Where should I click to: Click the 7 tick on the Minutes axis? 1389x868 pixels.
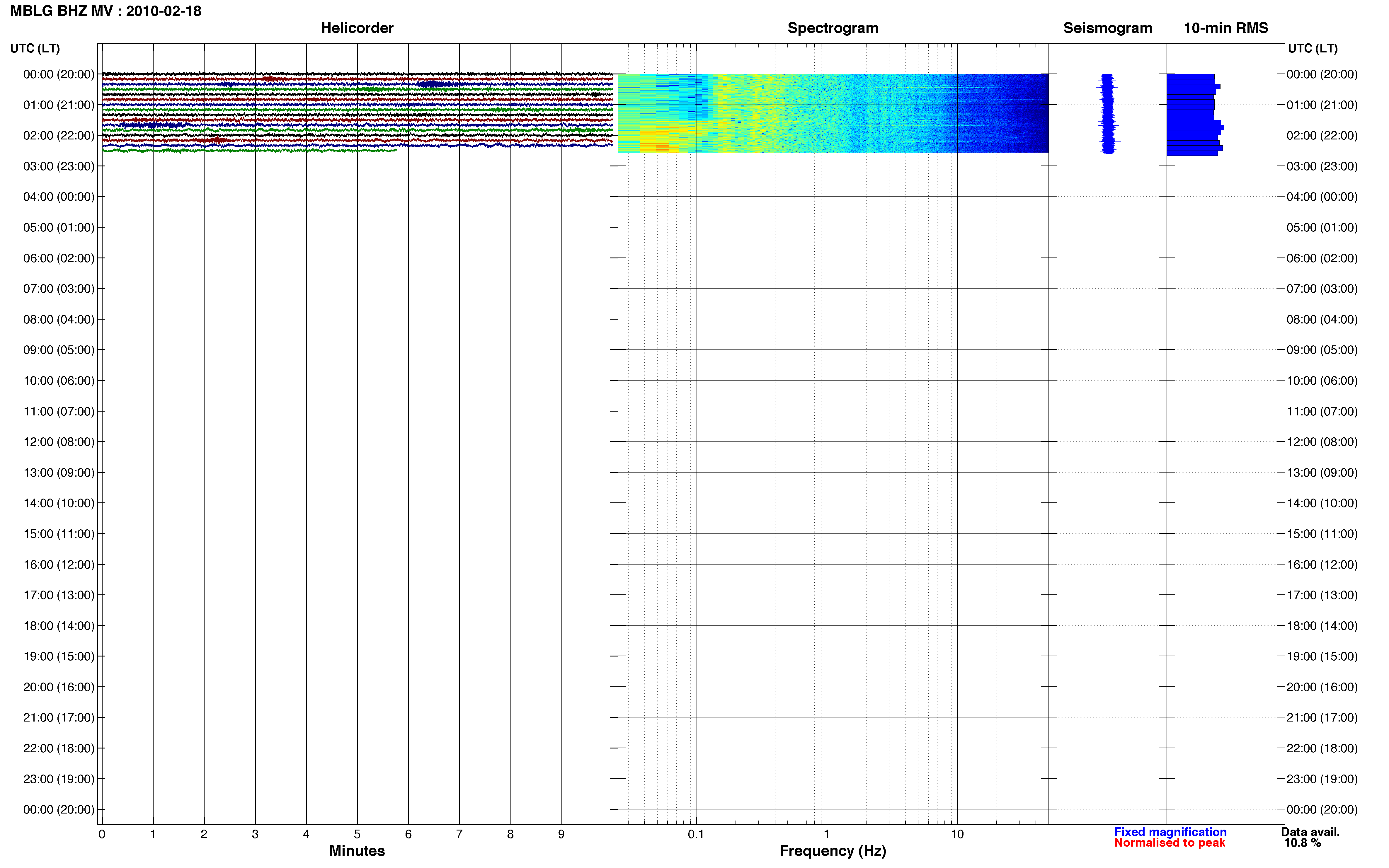(459, 833)
